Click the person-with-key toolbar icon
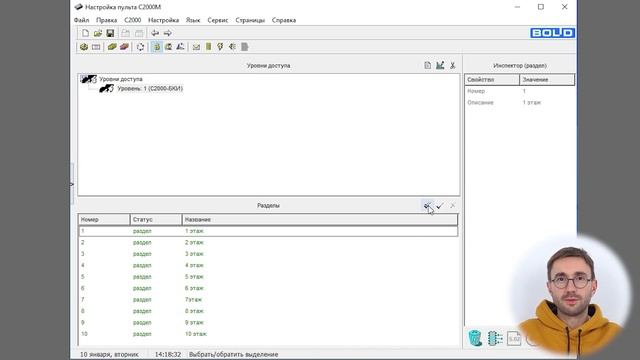The height and width of the screenshot is (360, 640). [x=180, y=47]
